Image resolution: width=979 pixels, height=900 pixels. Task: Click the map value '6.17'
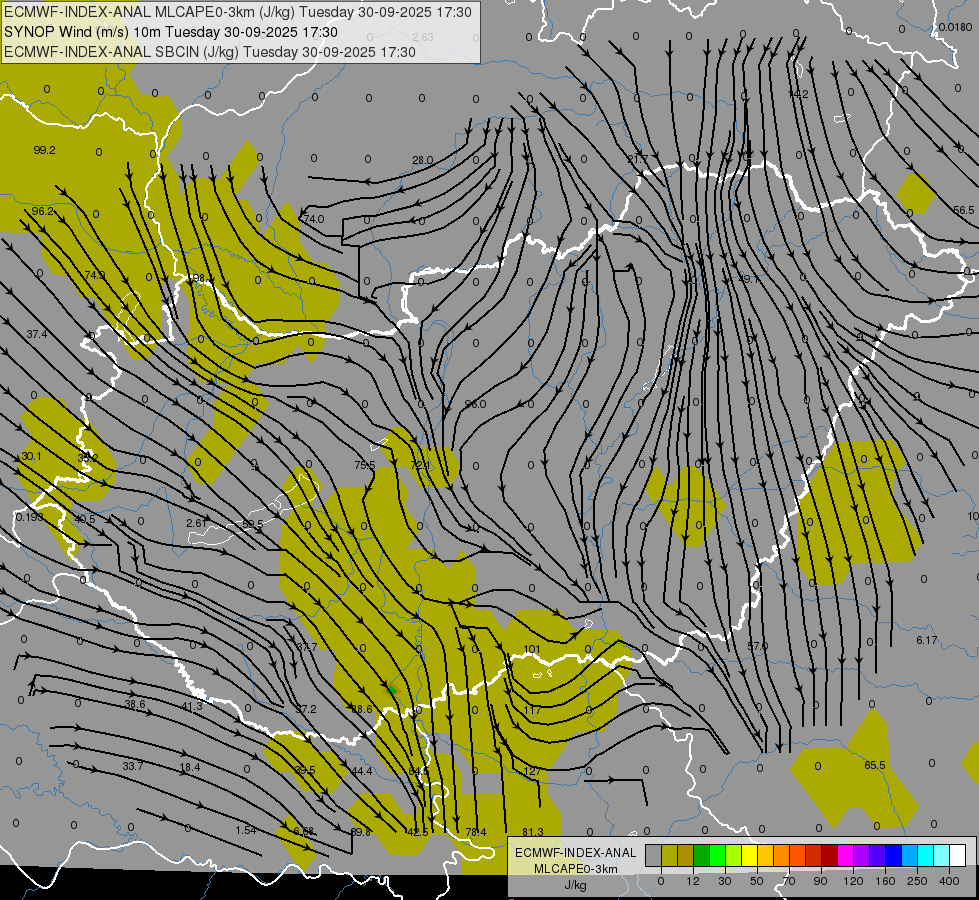coord(927,640)
